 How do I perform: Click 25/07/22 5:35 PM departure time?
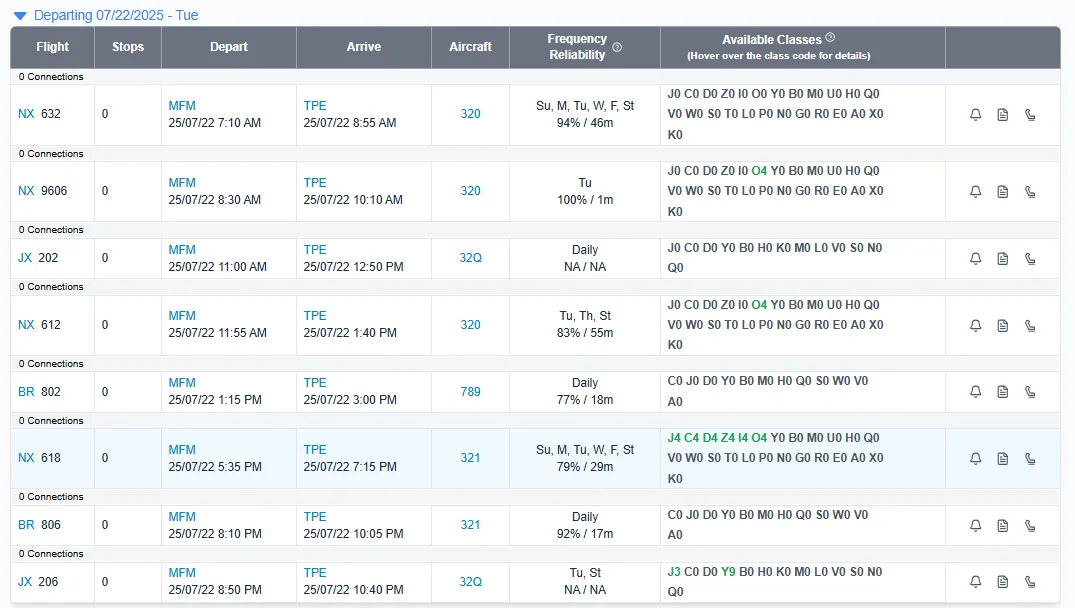[215, 467]
